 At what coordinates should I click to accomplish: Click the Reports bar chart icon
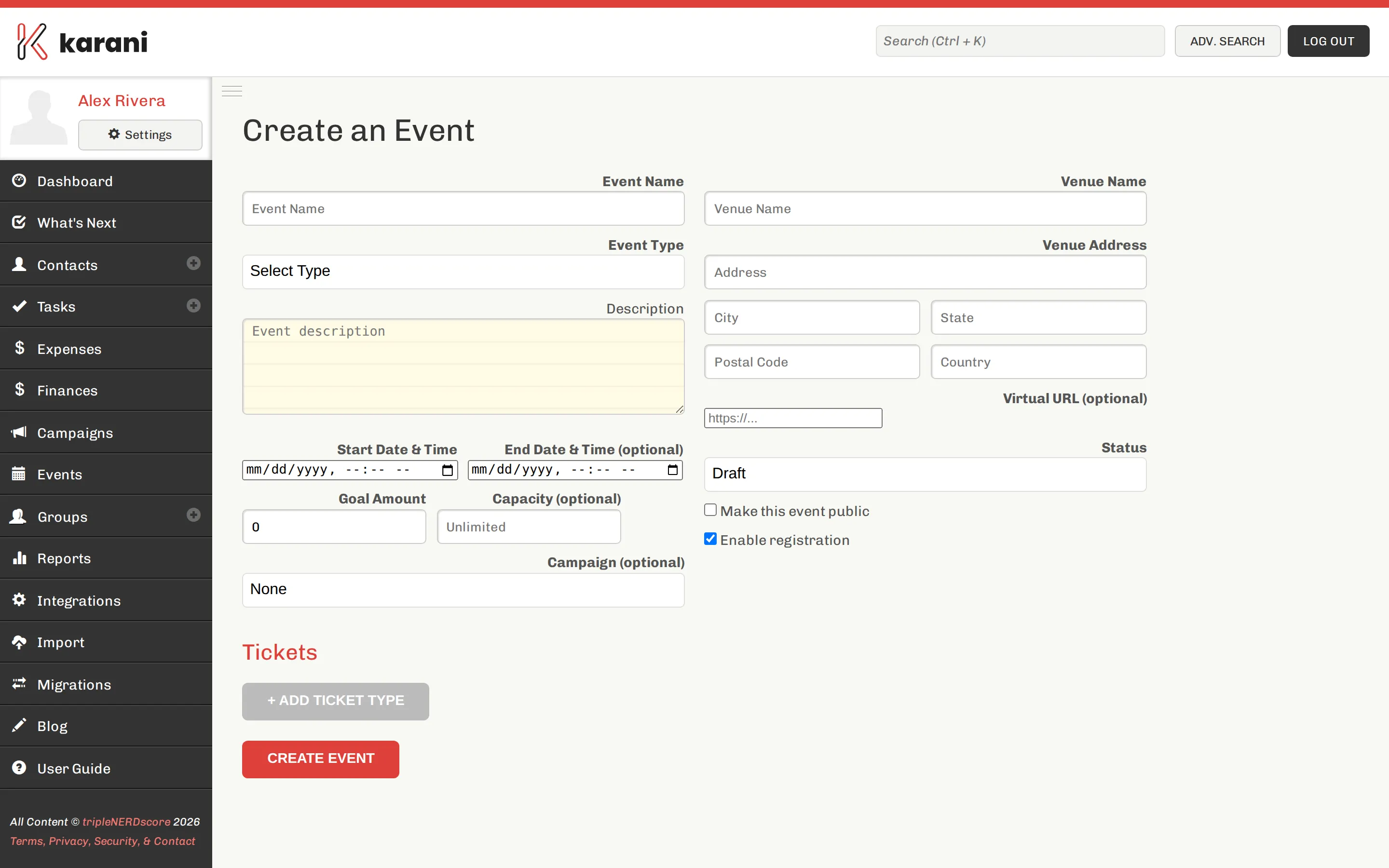[19, 557]
